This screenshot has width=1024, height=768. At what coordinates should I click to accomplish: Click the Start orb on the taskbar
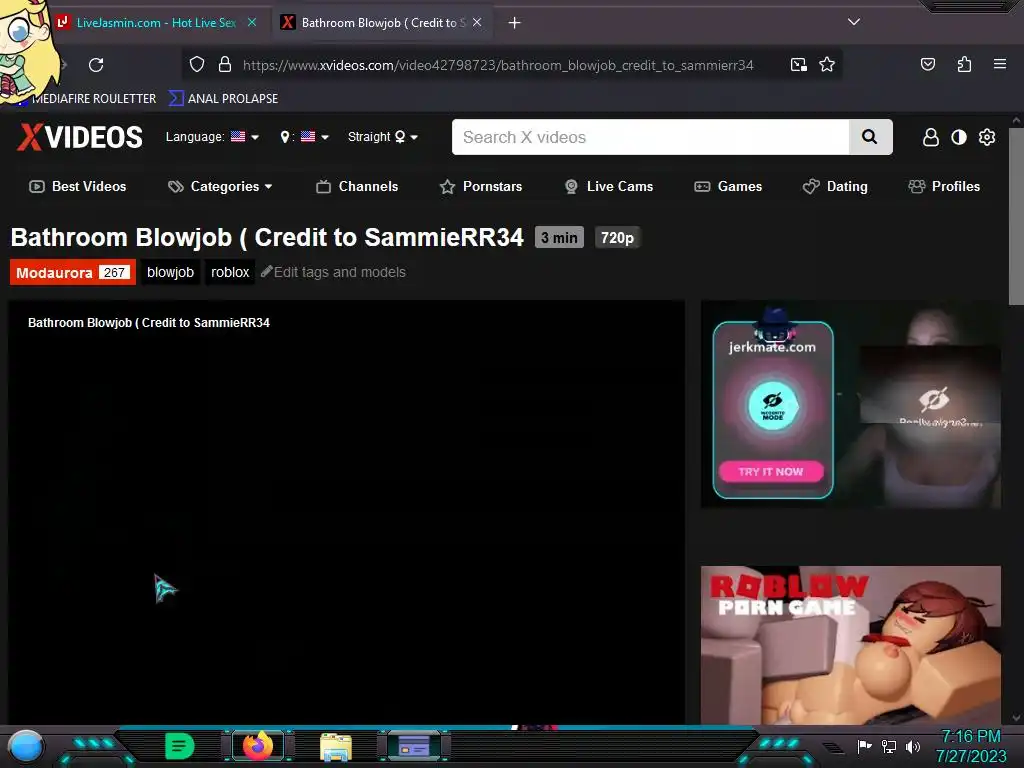click(x=26, y=747)
